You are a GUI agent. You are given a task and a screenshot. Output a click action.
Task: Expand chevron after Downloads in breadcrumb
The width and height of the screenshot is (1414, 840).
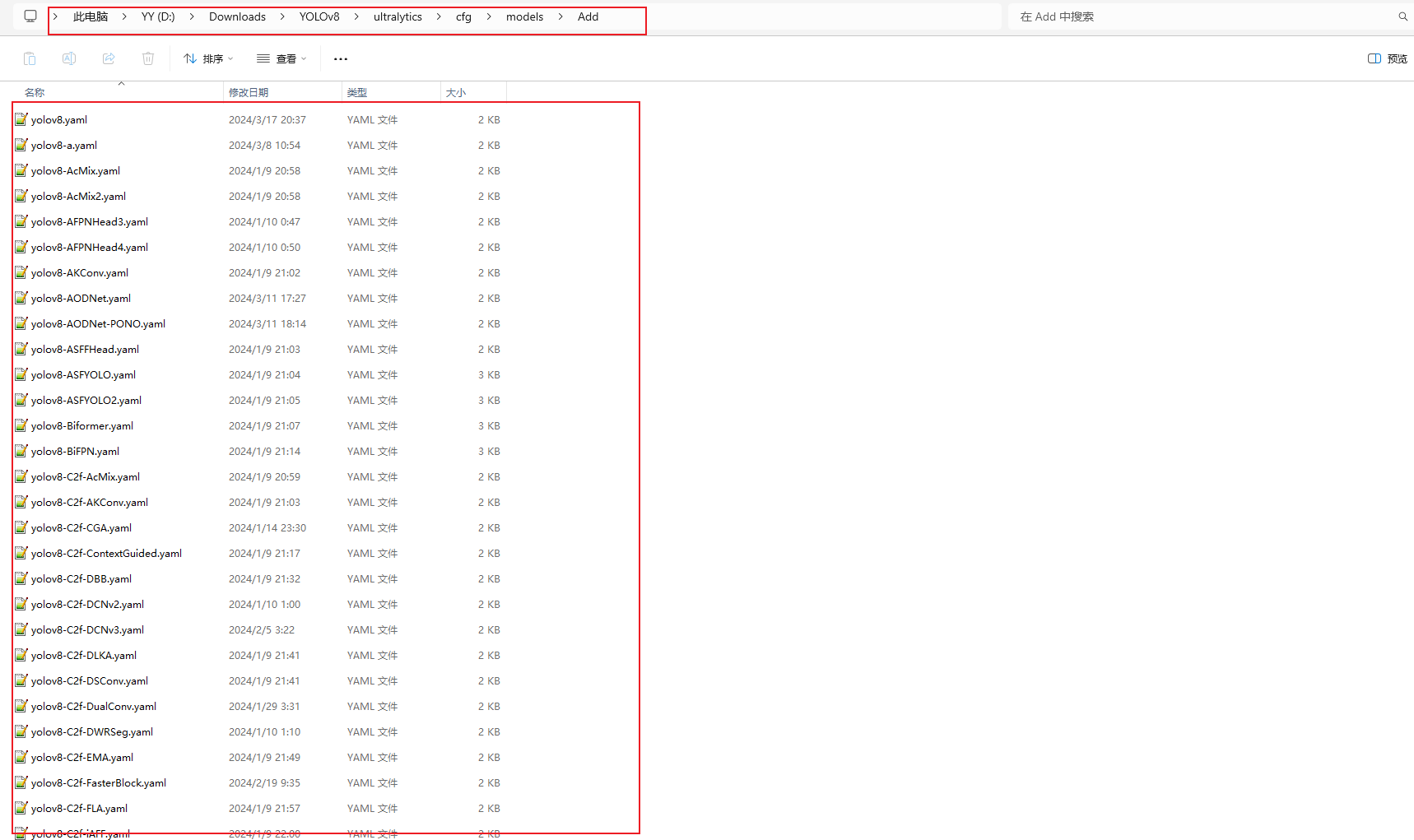pyautogui.click(x=282, y=16)
